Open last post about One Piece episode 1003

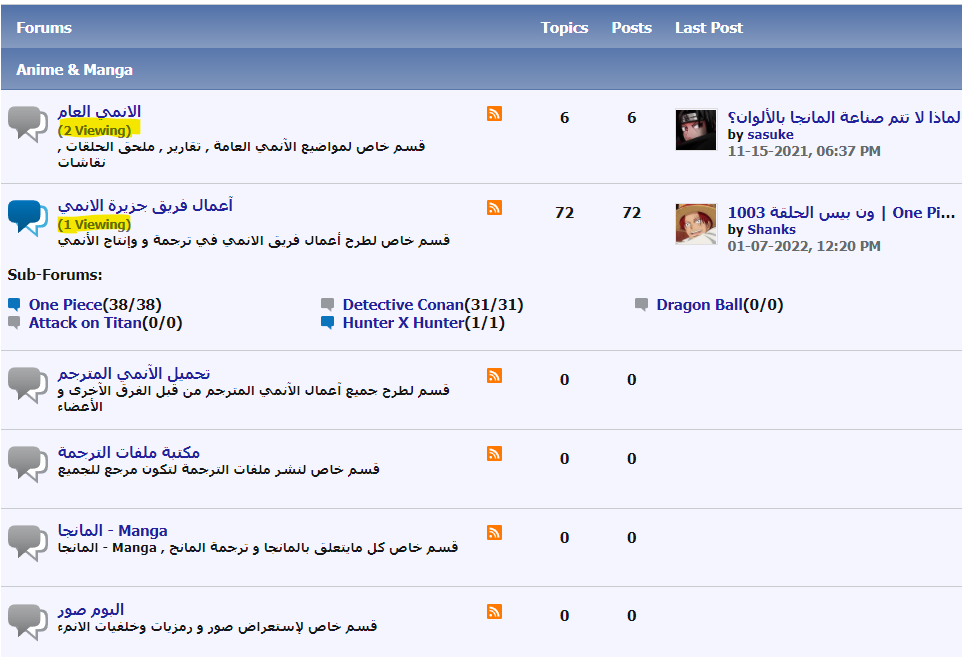click(x=841, y=213)
